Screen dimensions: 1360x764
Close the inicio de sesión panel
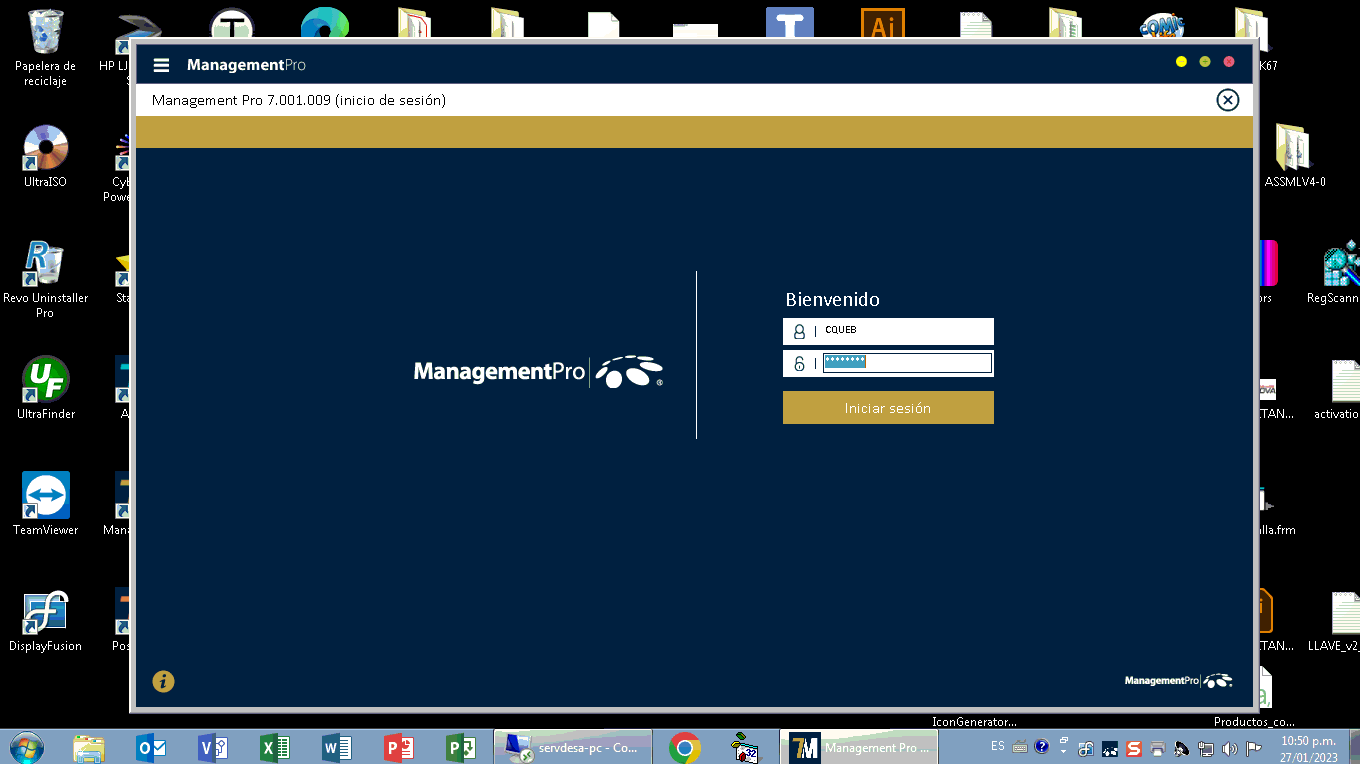click(x=1227, y=100)
